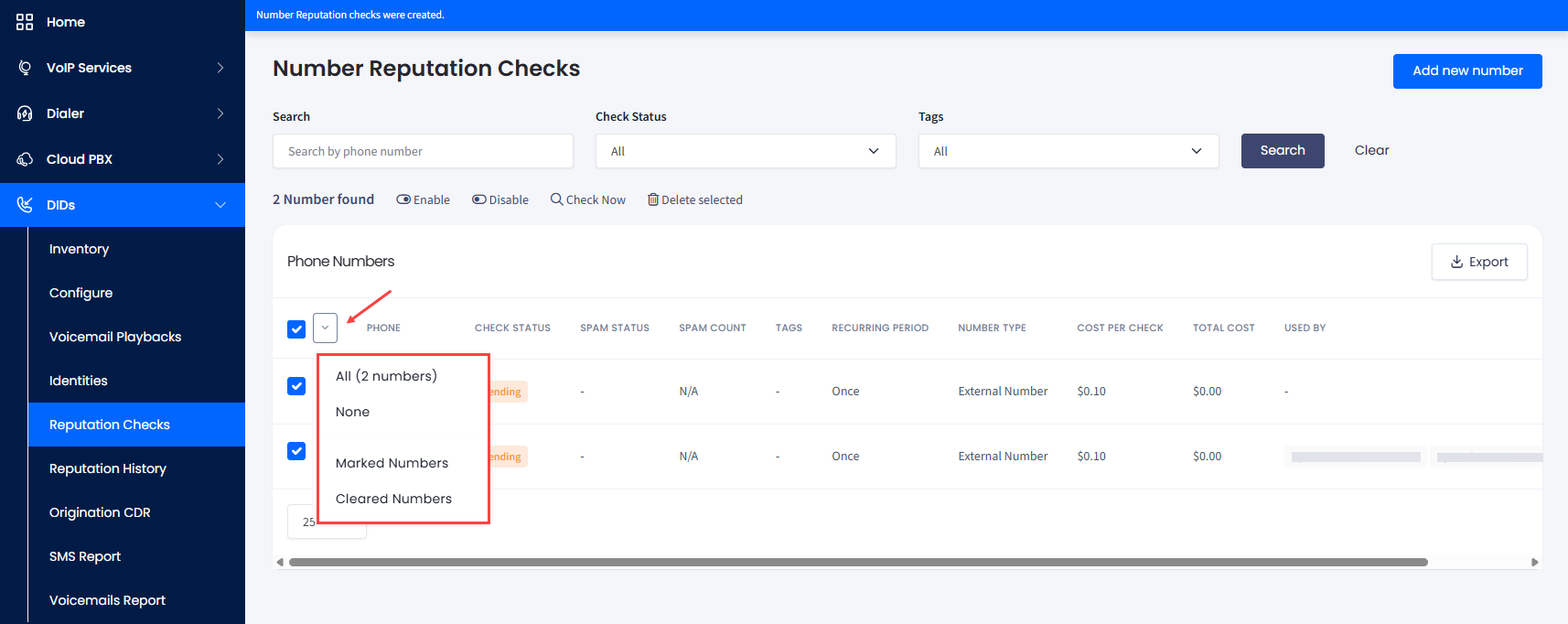Click Delete selected action
The height and width of the screenshot is (624, 1568).
point(695,199)
